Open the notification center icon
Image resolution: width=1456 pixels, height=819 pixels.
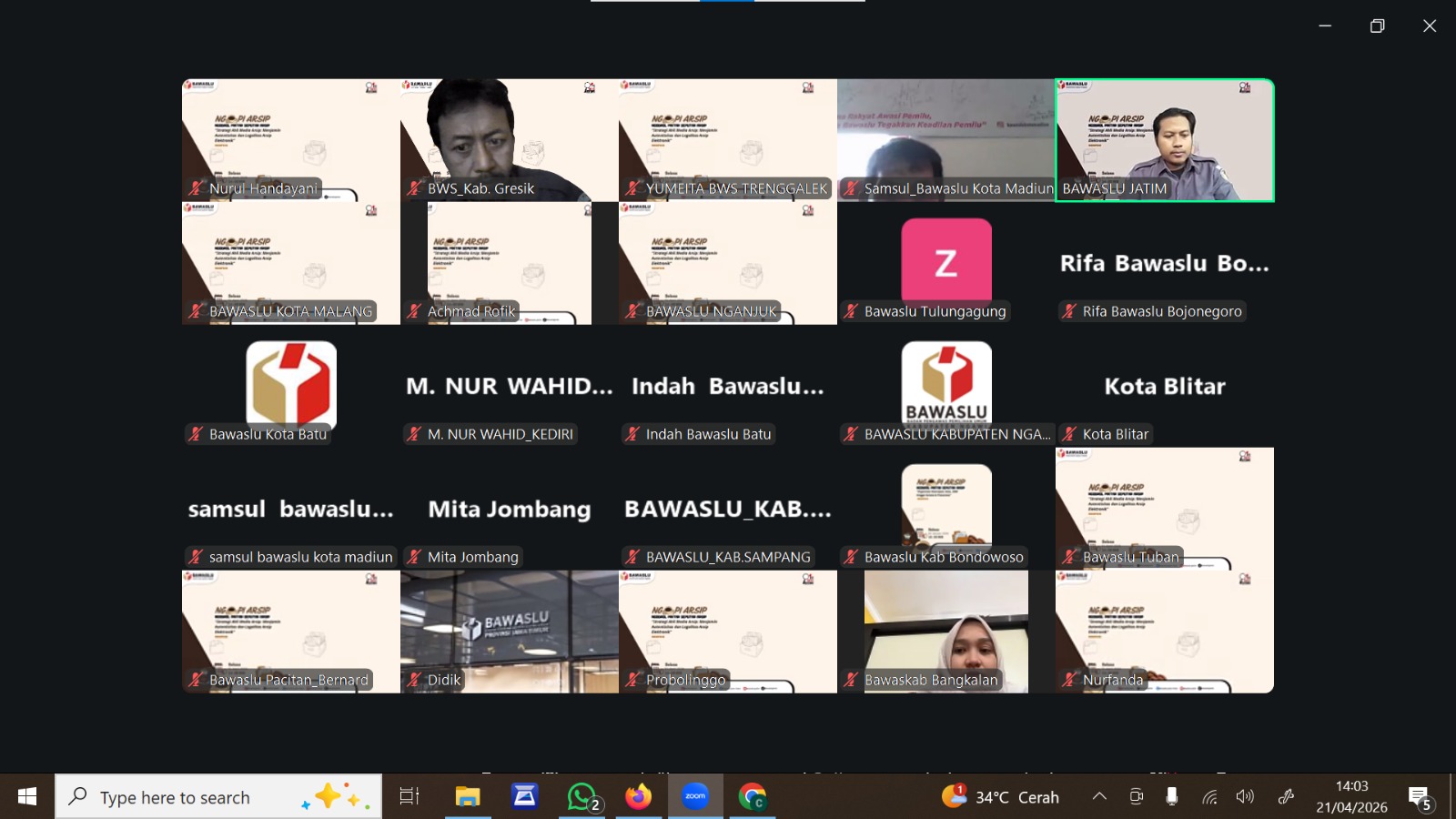[x=1420, y=797]
